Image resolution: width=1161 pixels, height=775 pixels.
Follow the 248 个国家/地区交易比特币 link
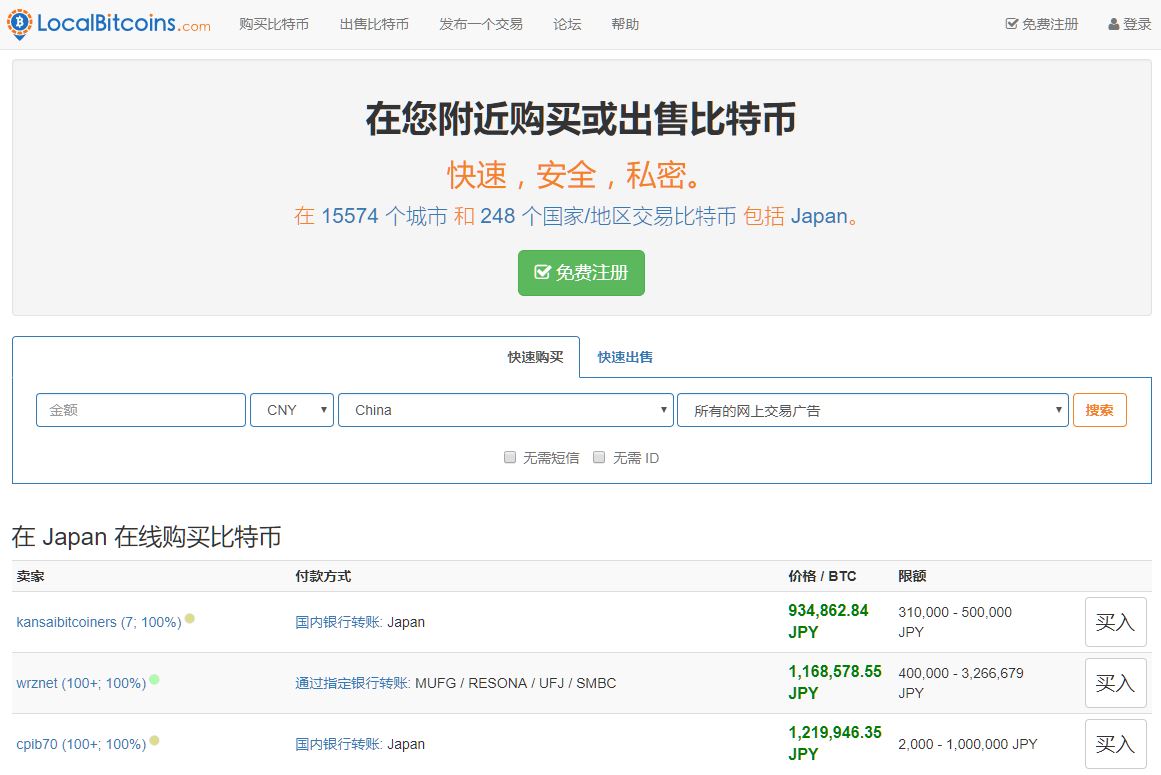(x=608, y=216)
